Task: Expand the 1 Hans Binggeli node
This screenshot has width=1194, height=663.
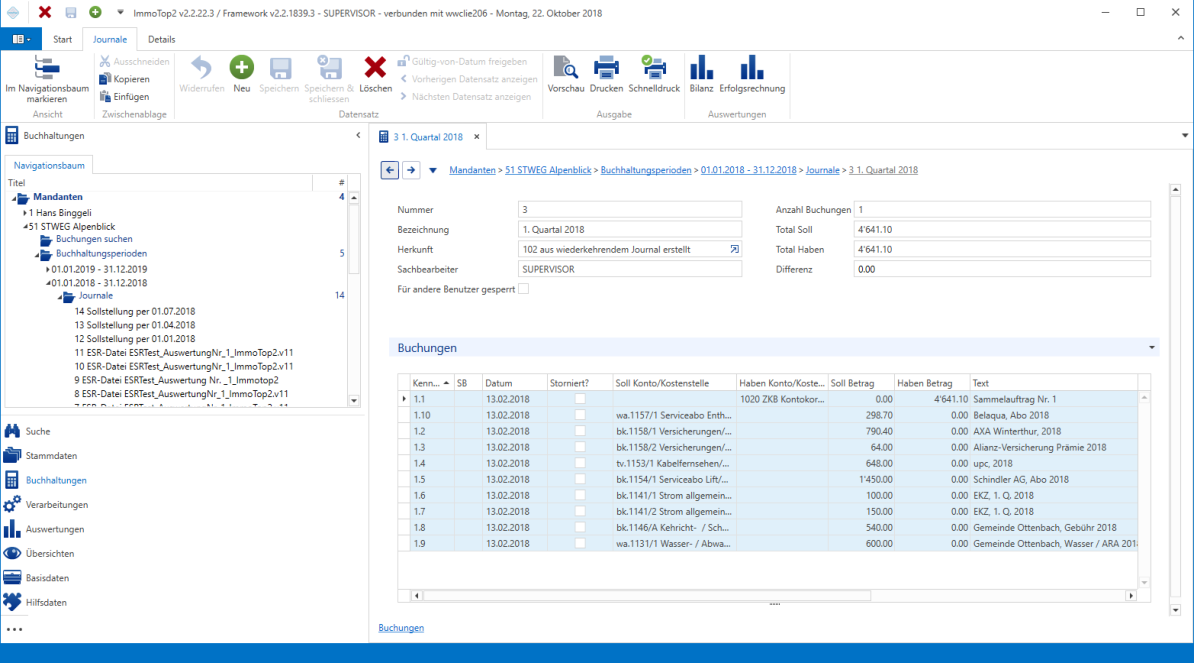Action: click(25, 213)
